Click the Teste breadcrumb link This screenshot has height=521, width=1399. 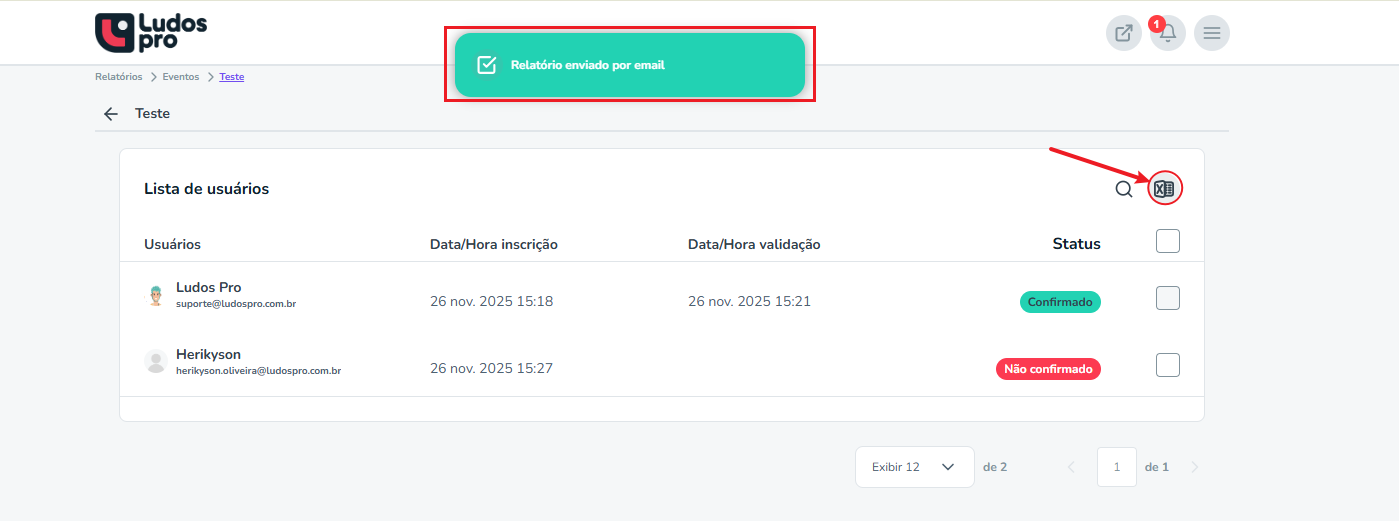tap(232, 77)
